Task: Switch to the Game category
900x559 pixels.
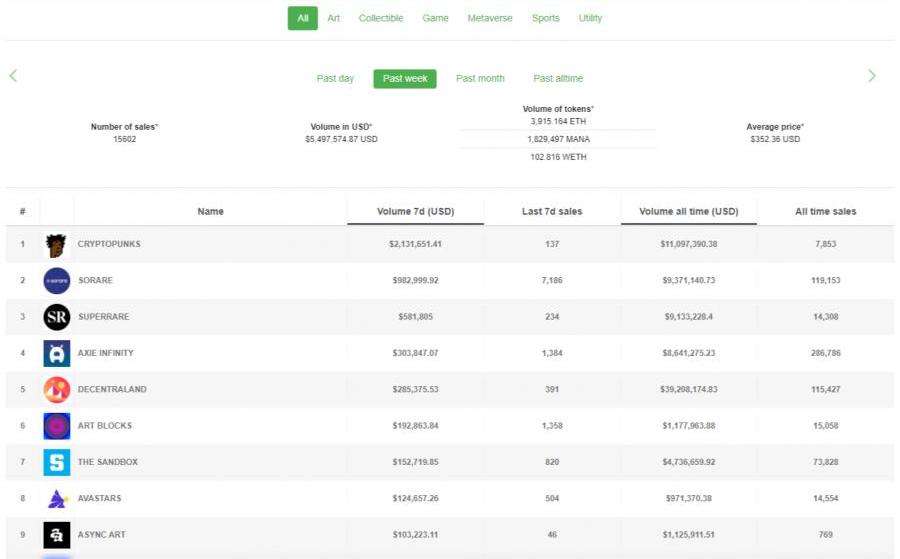Action: 435,18
